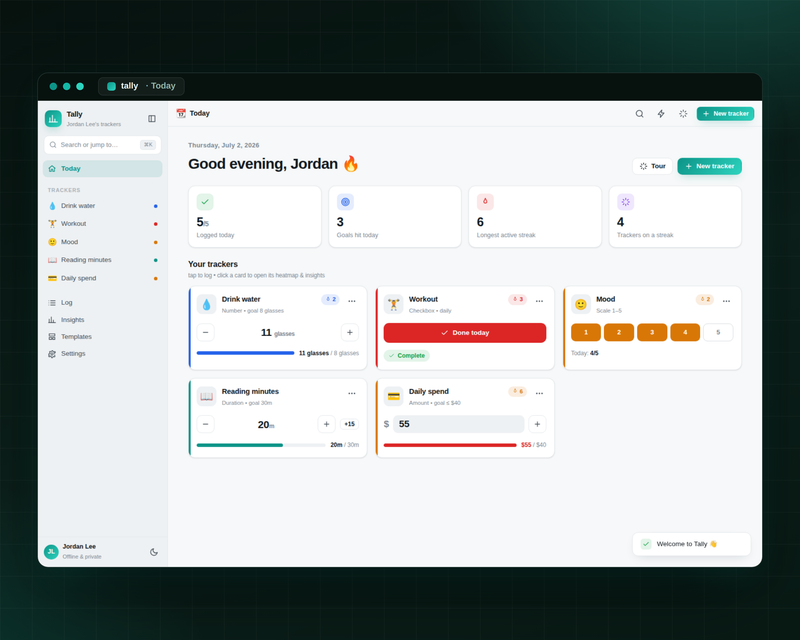This screenshot has height=640, width=800.
Task: Select mood rating 4
Action: [x=685, y=332]
